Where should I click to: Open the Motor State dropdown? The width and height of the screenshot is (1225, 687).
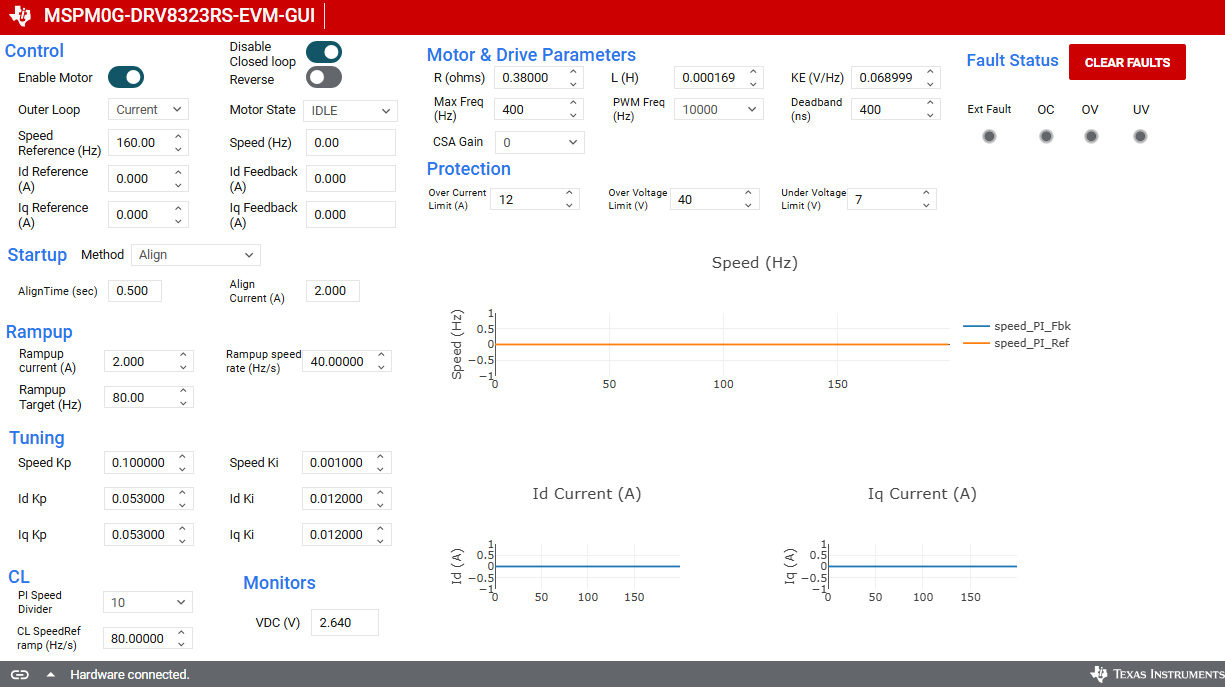click(x=351, y=110)
